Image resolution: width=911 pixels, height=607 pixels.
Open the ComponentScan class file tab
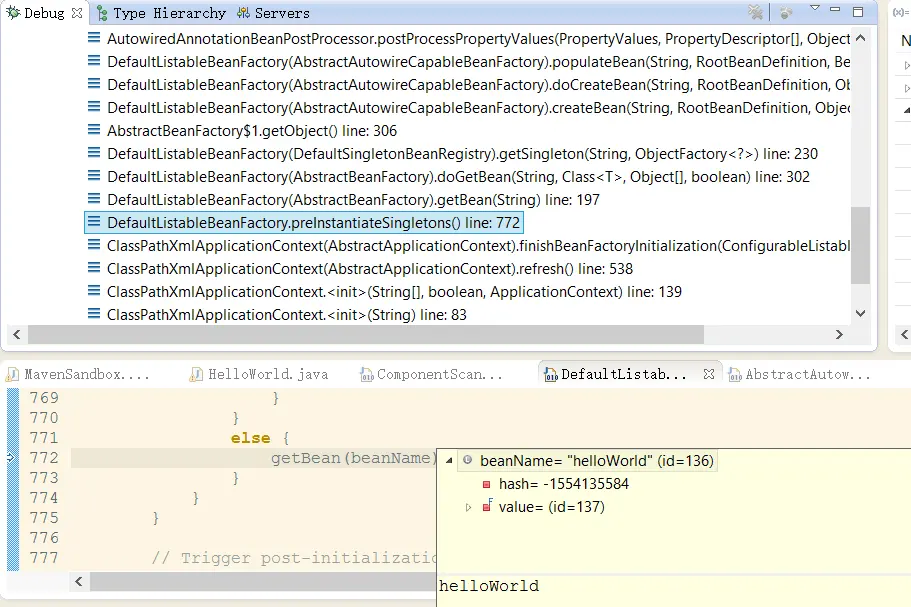(431, 375)
